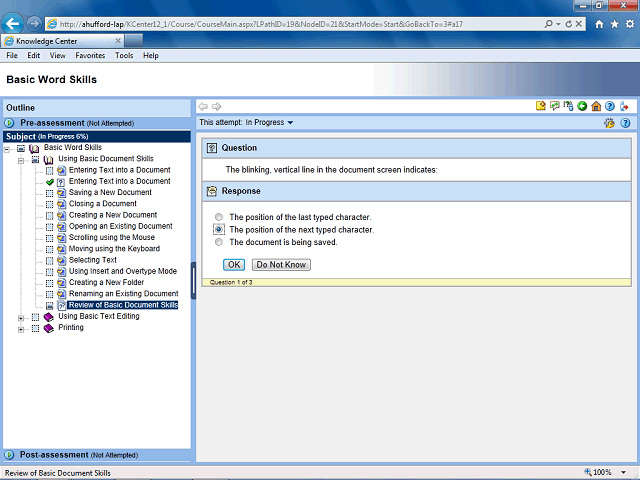Open the zoom level dropdown arrow in status bar
Viewport: 640px width, 480px height.
coord(623,473)
